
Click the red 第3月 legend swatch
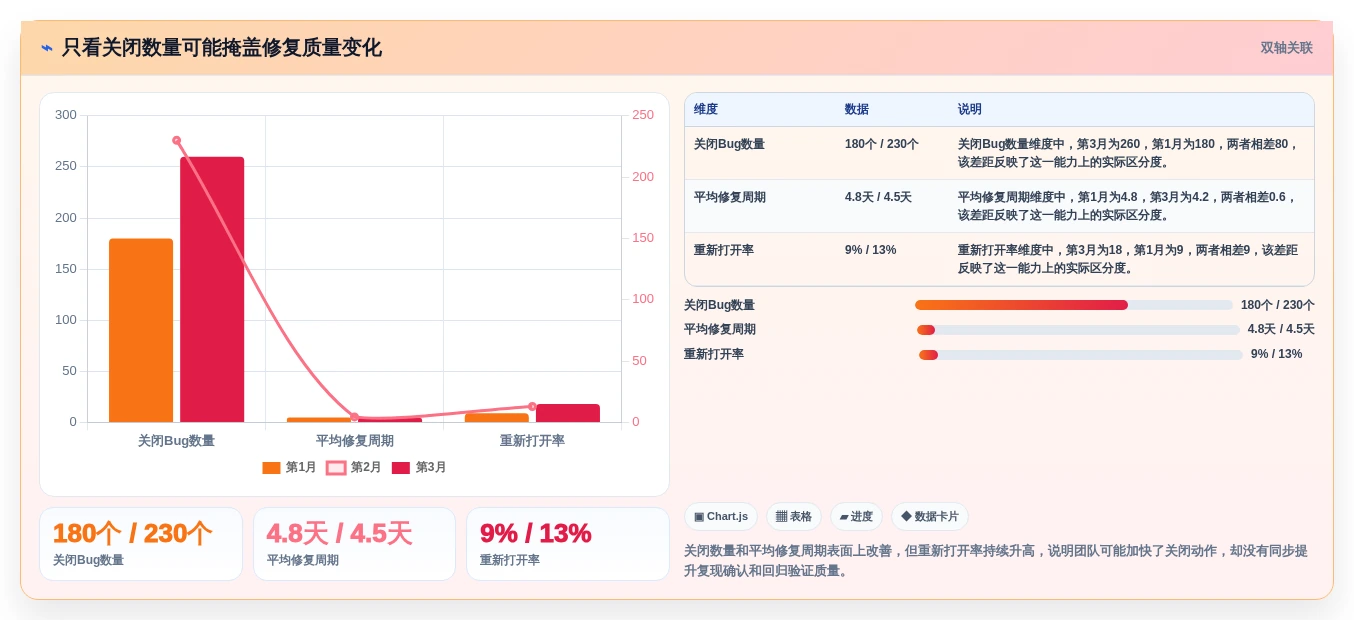coord(401,467)
